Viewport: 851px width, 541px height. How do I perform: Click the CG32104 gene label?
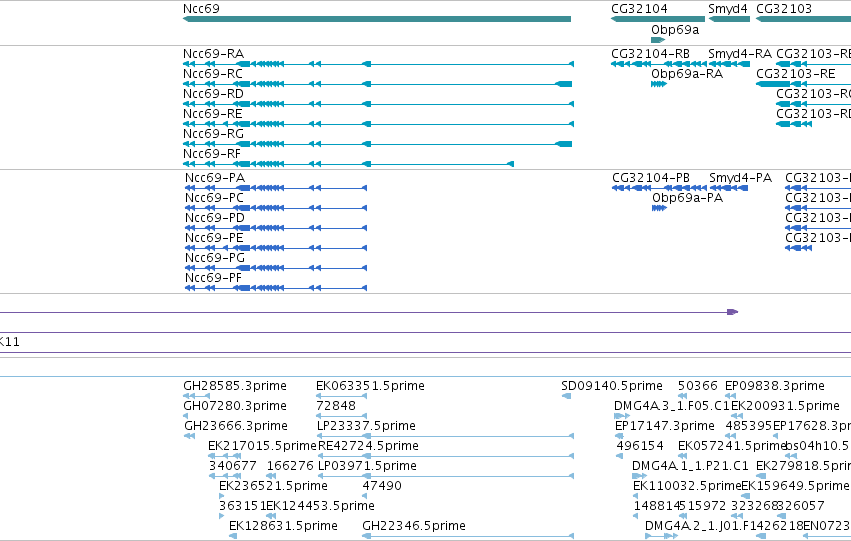point(639,9)
